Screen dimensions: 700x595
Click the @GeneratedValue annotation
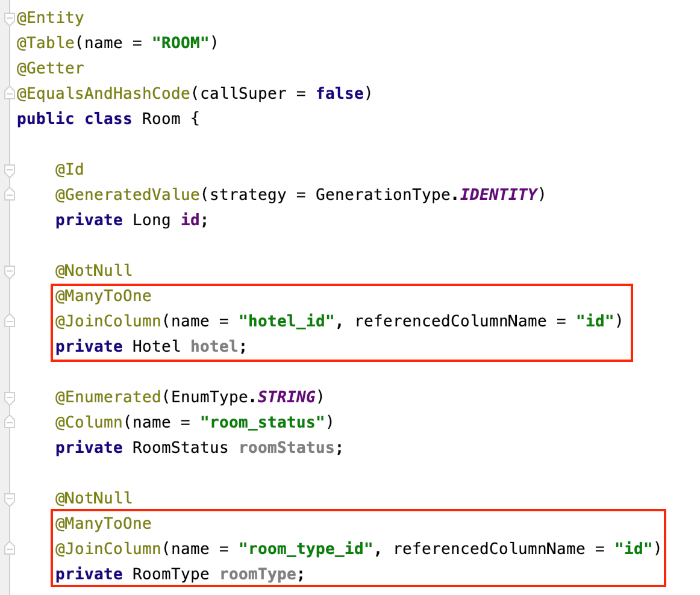(128, 195)
